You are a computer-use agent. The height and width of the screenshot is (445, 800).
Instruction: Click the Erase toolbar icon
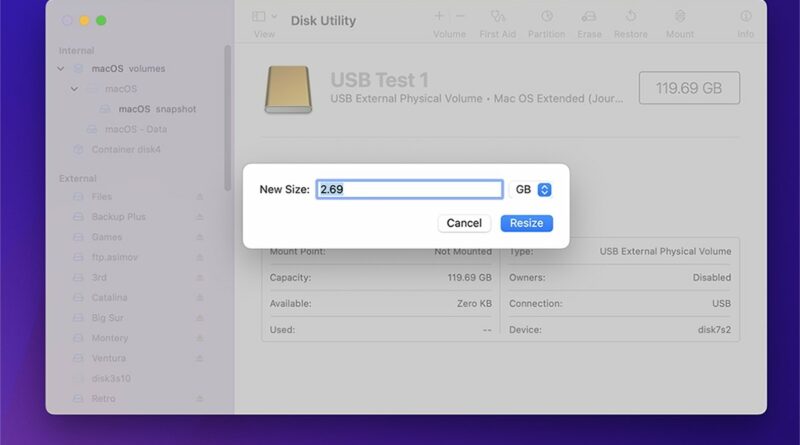tap(589, 17)
